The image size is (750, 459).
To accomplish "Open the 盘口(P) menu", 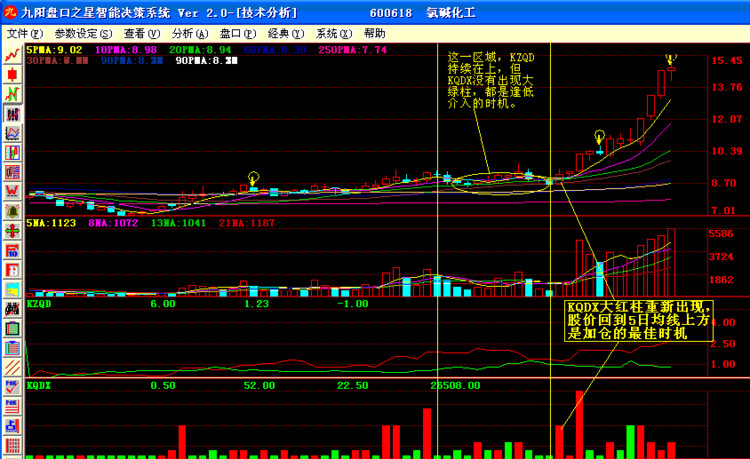I will click(x=238, y=33).
